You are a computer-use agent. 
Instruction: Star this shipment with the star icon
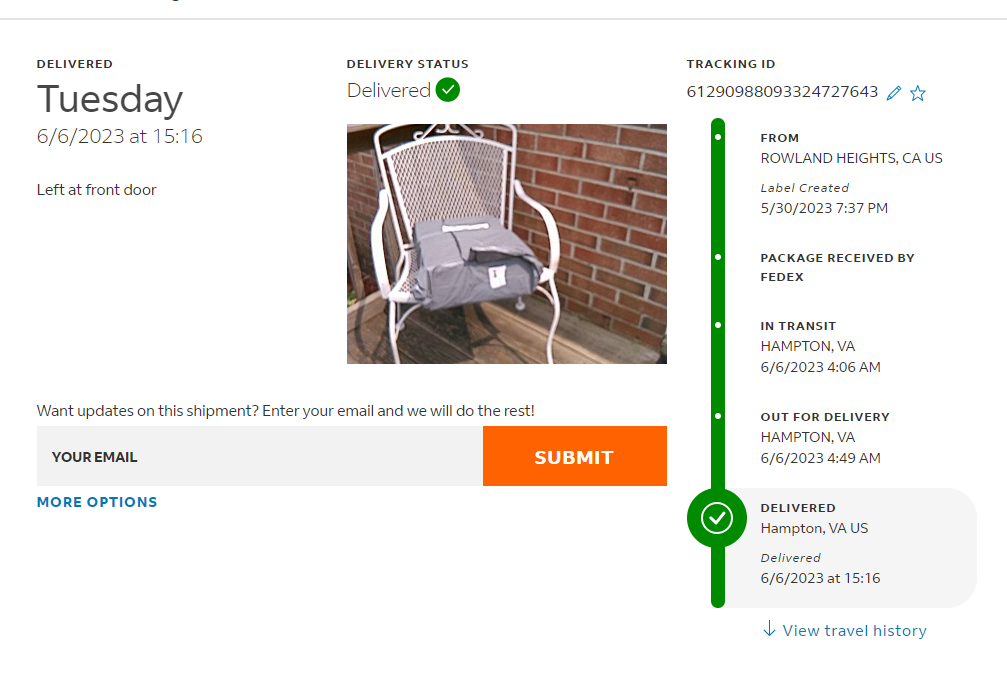(x=918, y=93)
